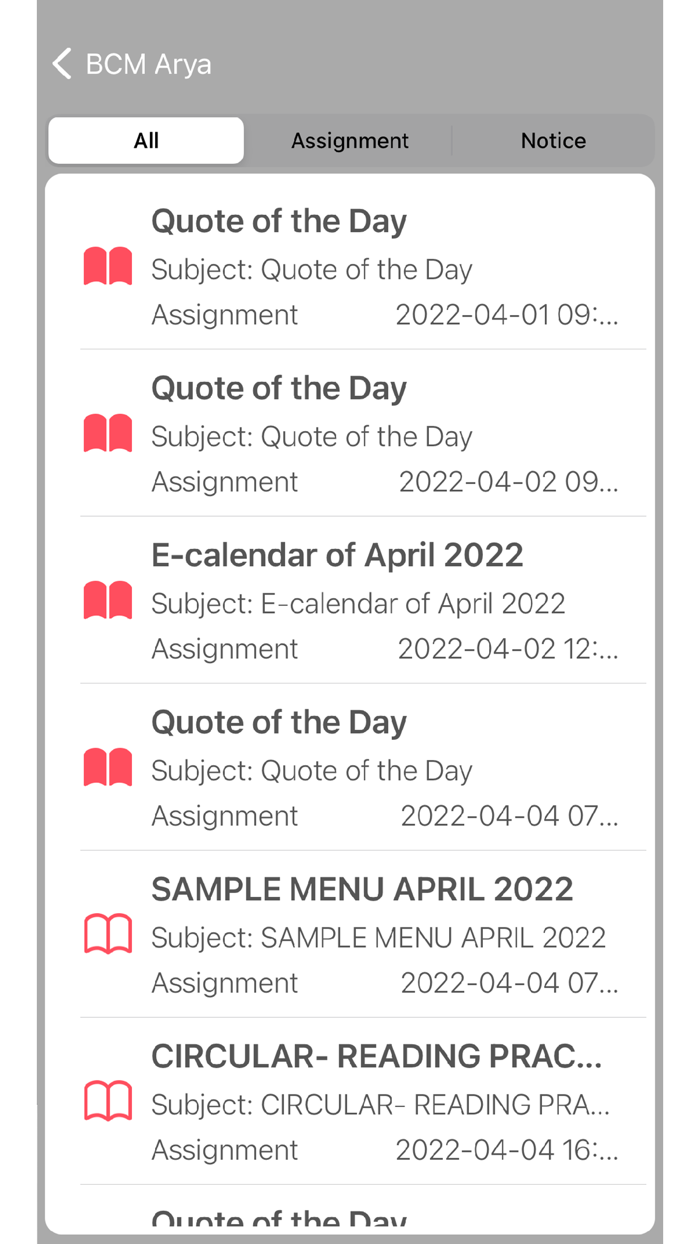The image size is (700, 1244).
Task: Tap the book icon beside CIRCULAR- READING PRAC...
Action: [106, 1101]
